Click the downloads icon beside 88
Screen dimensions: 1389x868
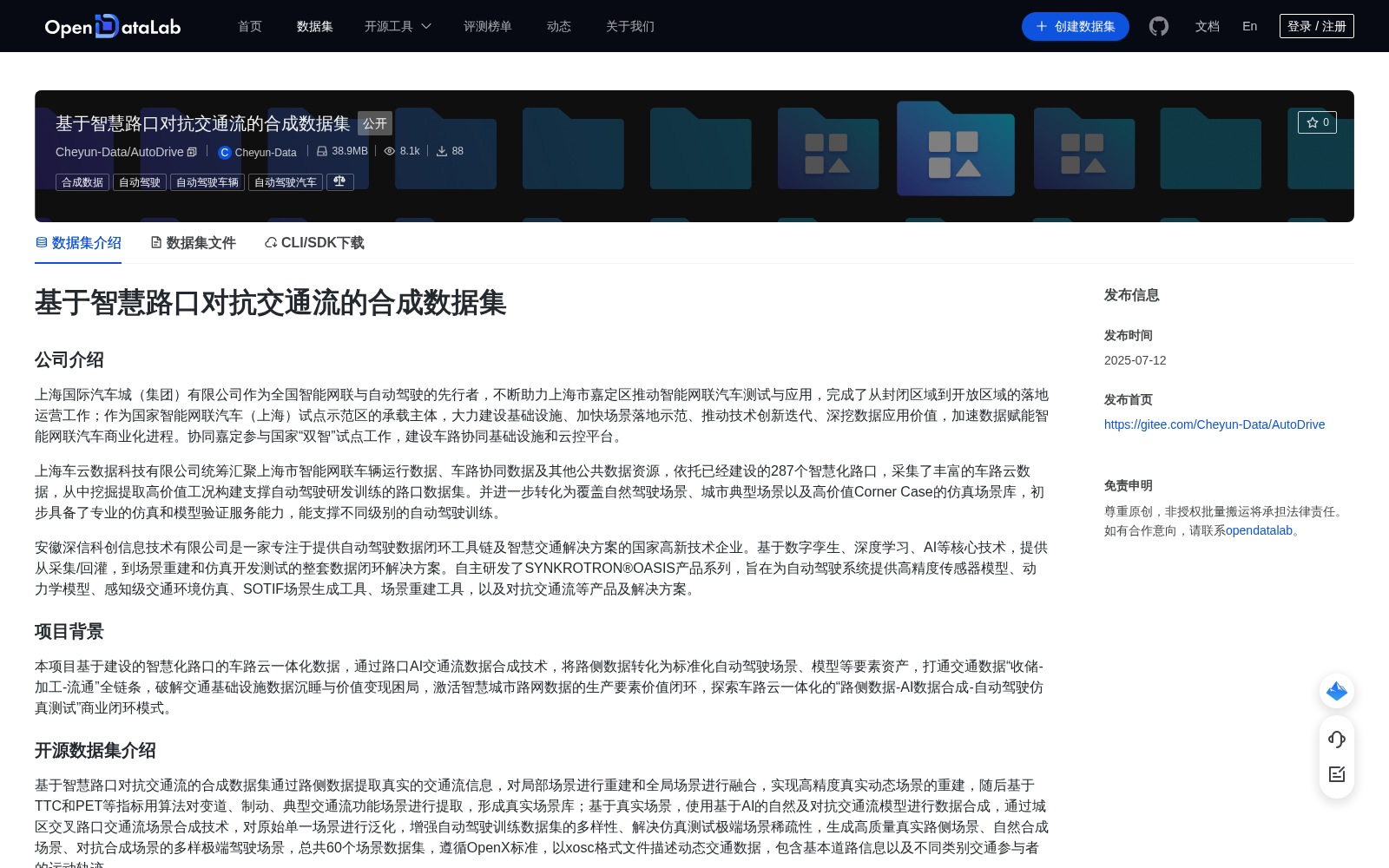tap(442, 151)
